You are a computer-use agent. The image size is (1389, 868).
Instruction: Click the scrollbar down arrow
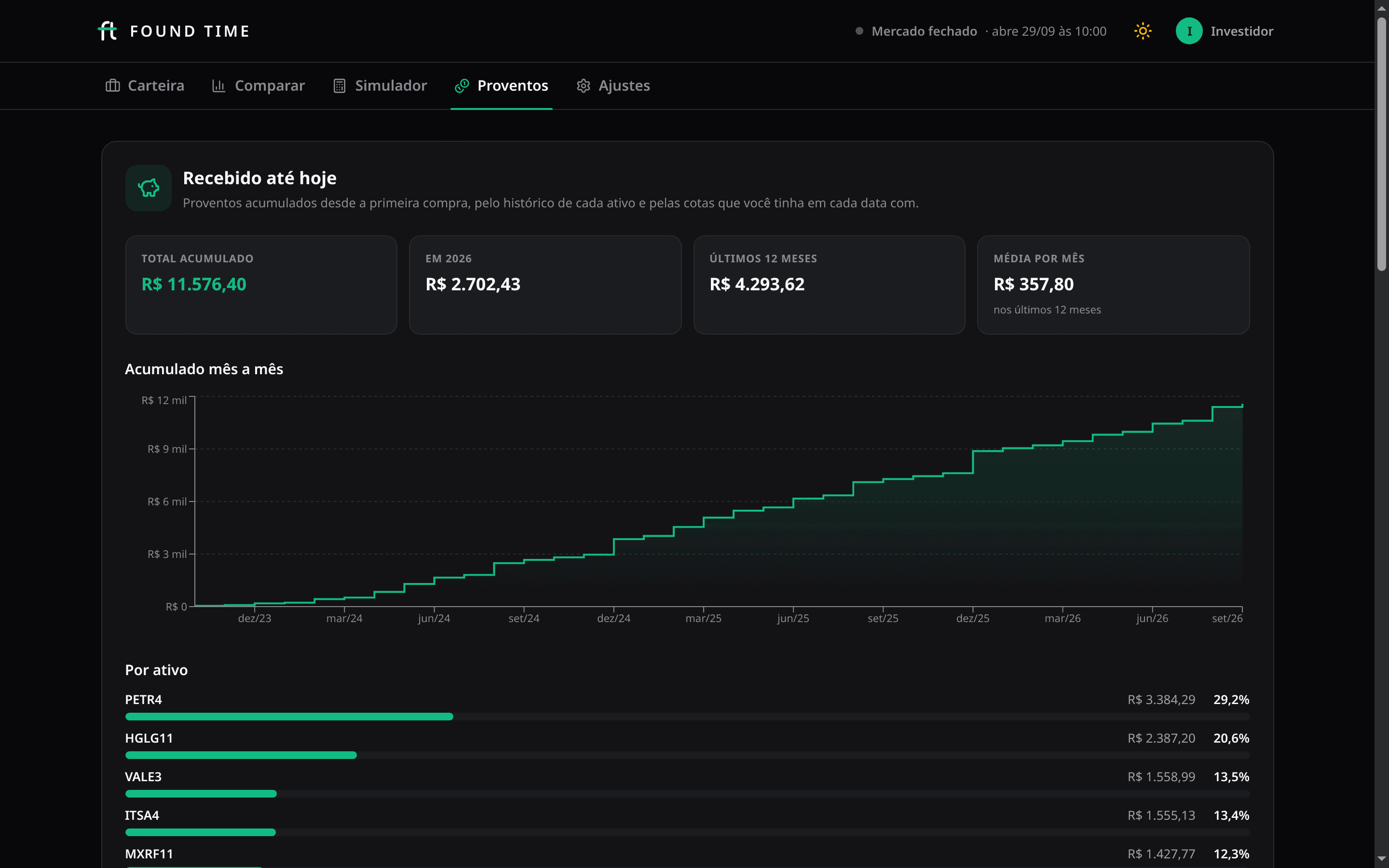click(1382, 859)
